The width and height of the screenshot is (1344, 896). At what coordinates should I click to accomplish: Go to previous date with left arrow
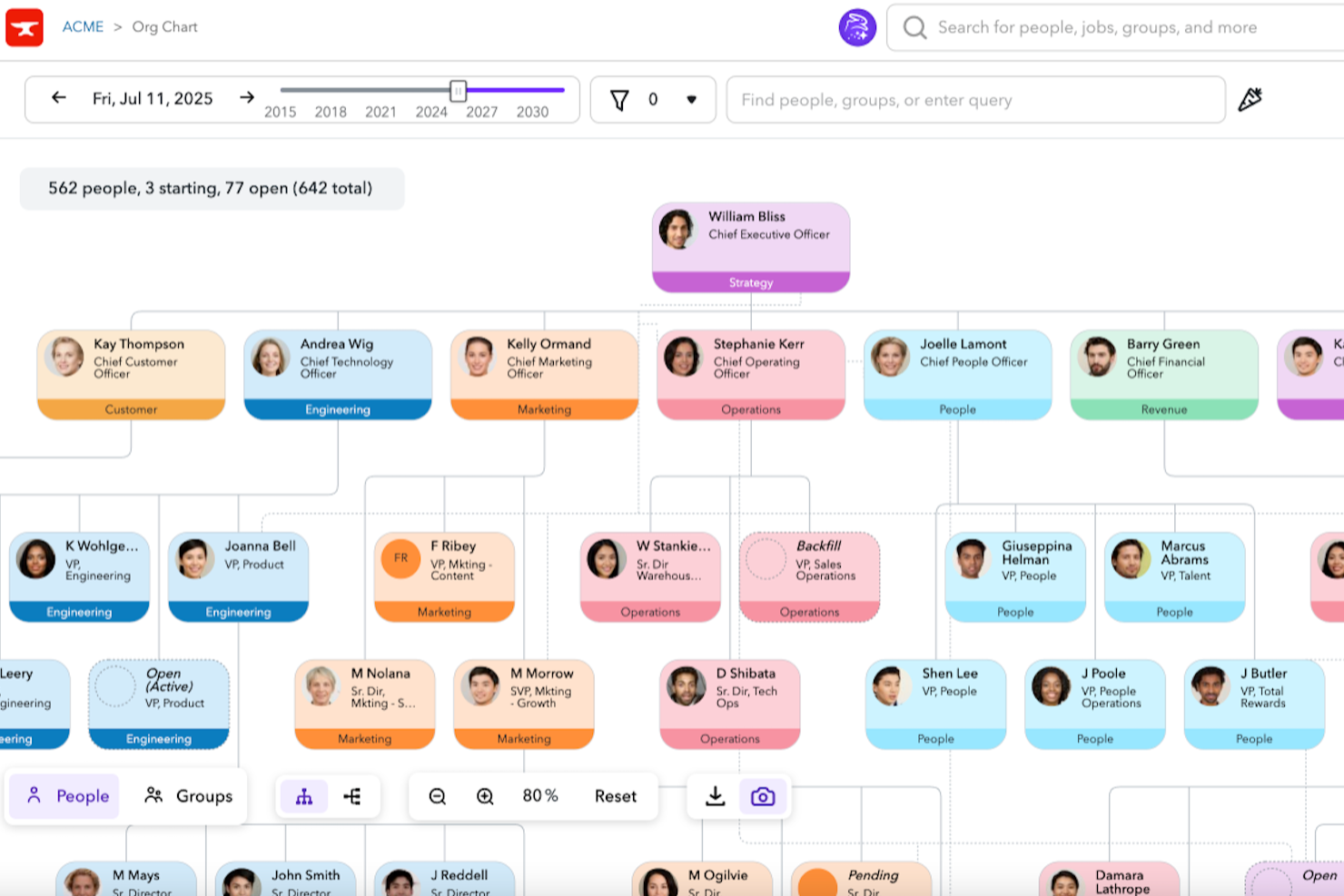(59, 98)
